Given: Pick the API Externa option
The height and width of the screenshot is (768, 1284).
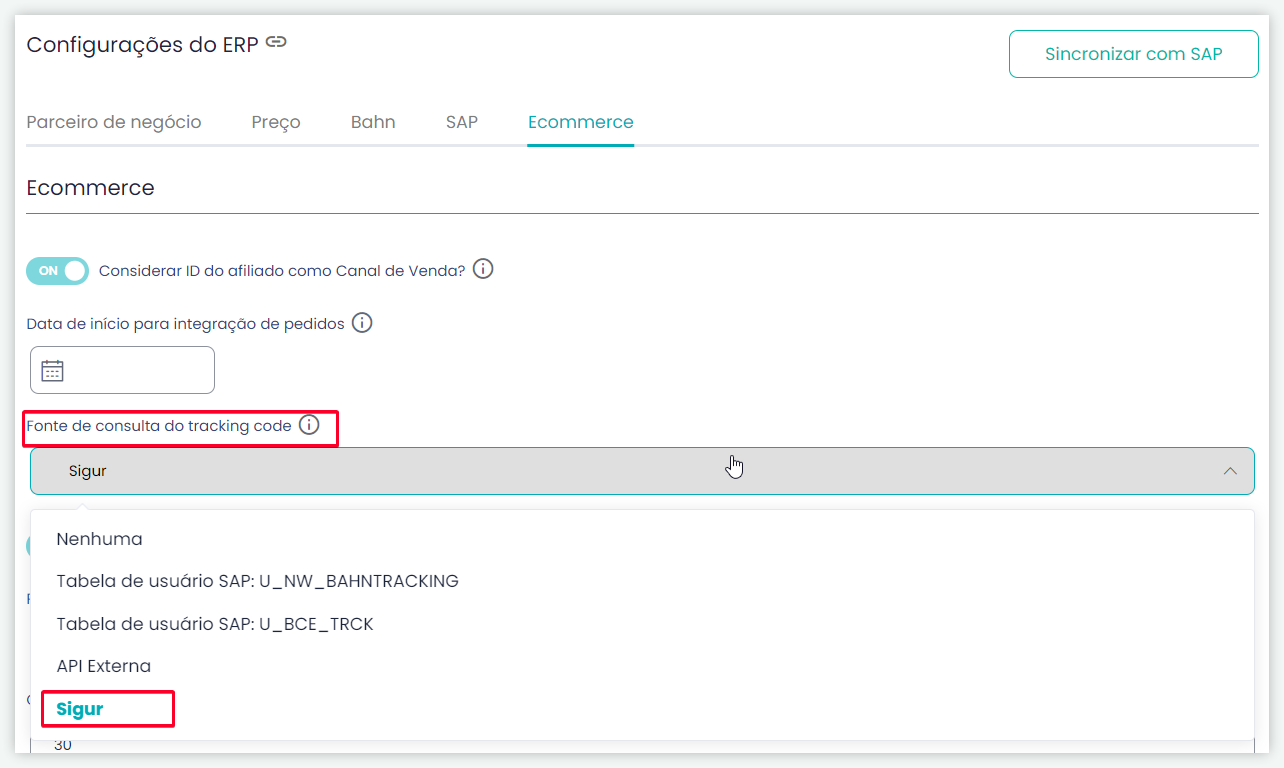Looking at the screenshot, I should [x=642, y=666].
